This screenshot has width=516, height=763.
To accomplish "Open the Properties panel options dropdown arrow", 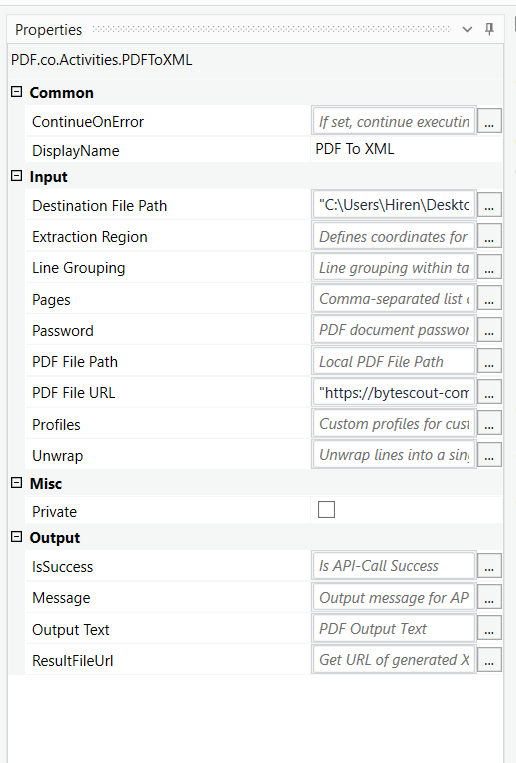I will (467, 30).
